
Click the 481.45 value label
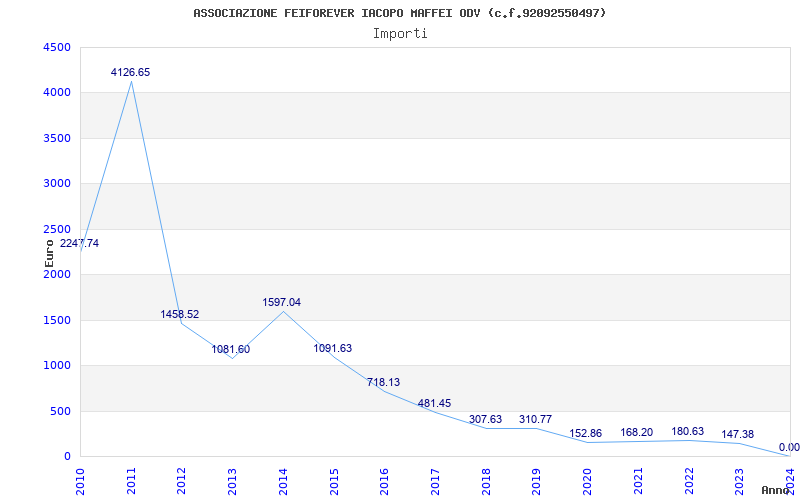pyautogui.click(x=434, y=404)
